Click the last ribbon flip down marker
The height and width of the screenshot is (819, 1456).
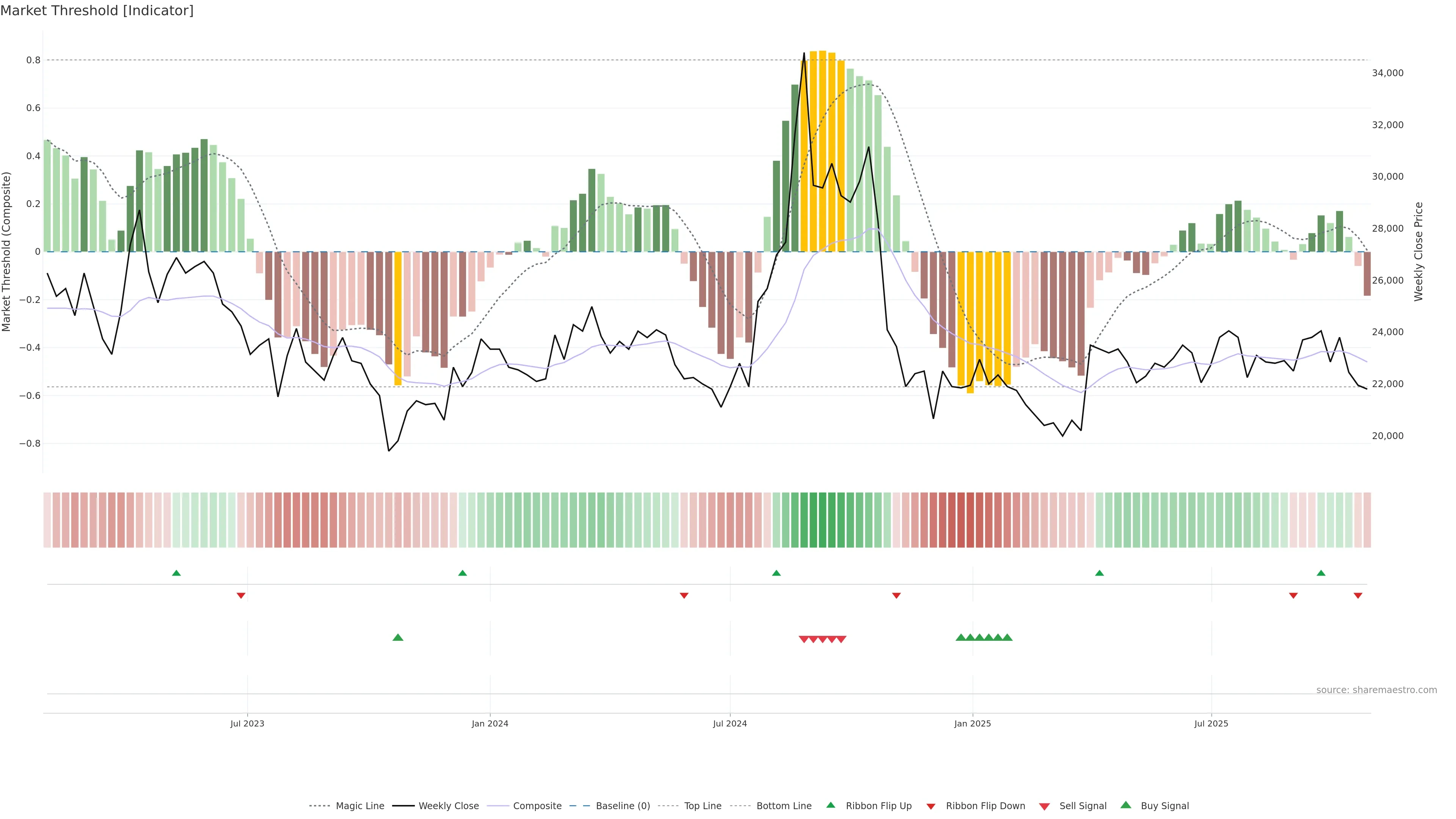tap(1358, 595)
